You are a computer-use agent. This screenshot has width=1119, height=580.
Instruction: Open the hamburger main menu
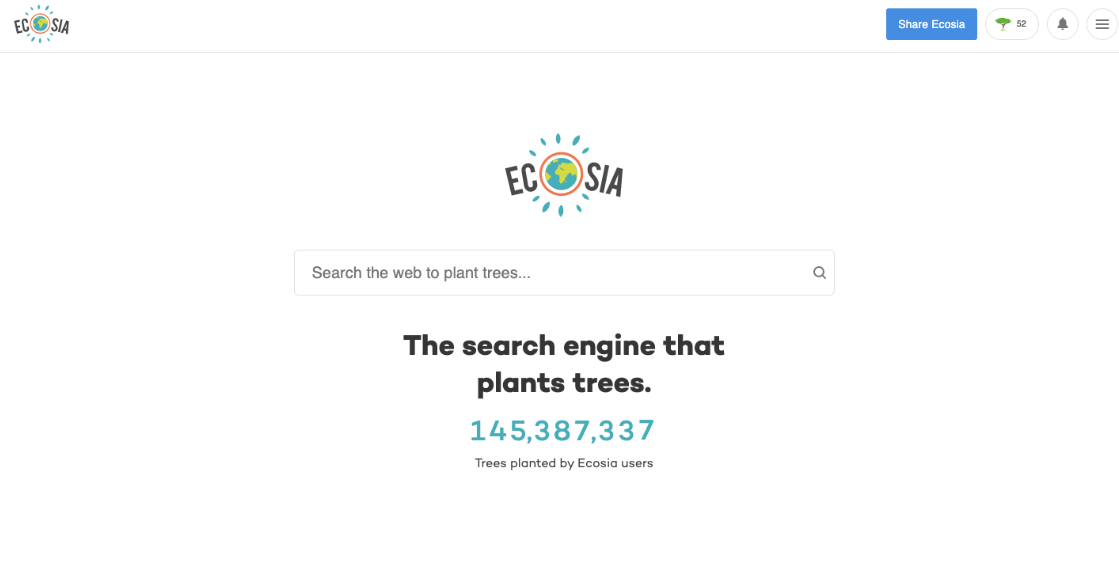pyautogui.click(x=1102, y=24)
